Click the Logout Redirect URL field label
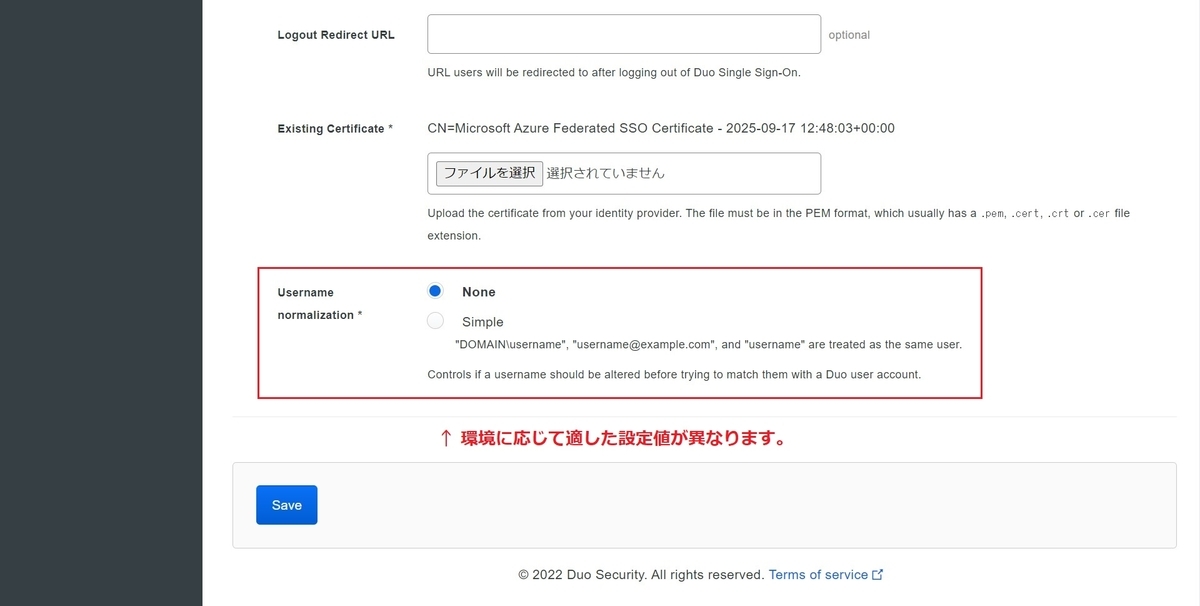 click(x=336, y=35)
